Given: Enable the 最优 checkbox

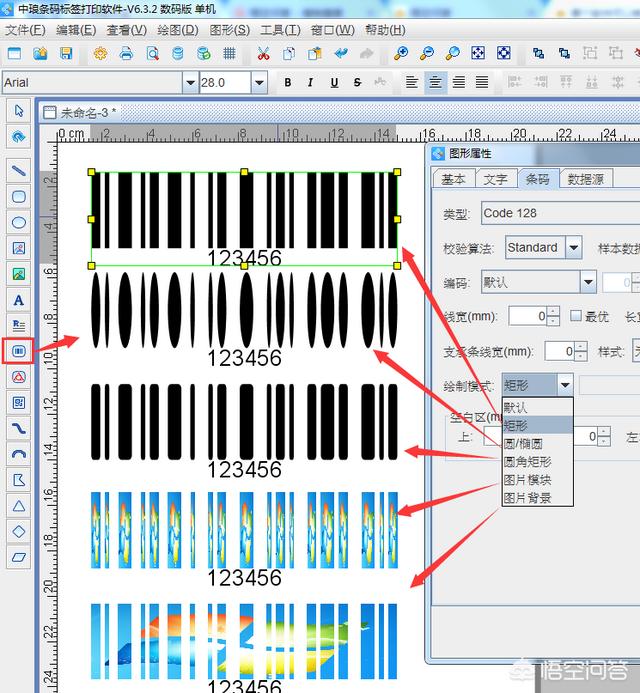Looking at the screenshot, I should [x=575, y=316].
